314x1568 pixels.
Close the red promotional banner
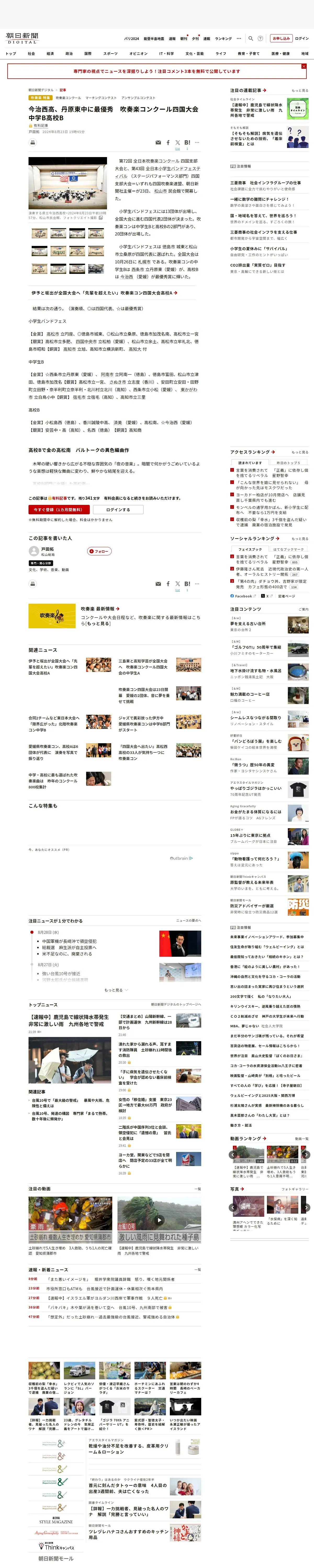(x=304, y=66)
